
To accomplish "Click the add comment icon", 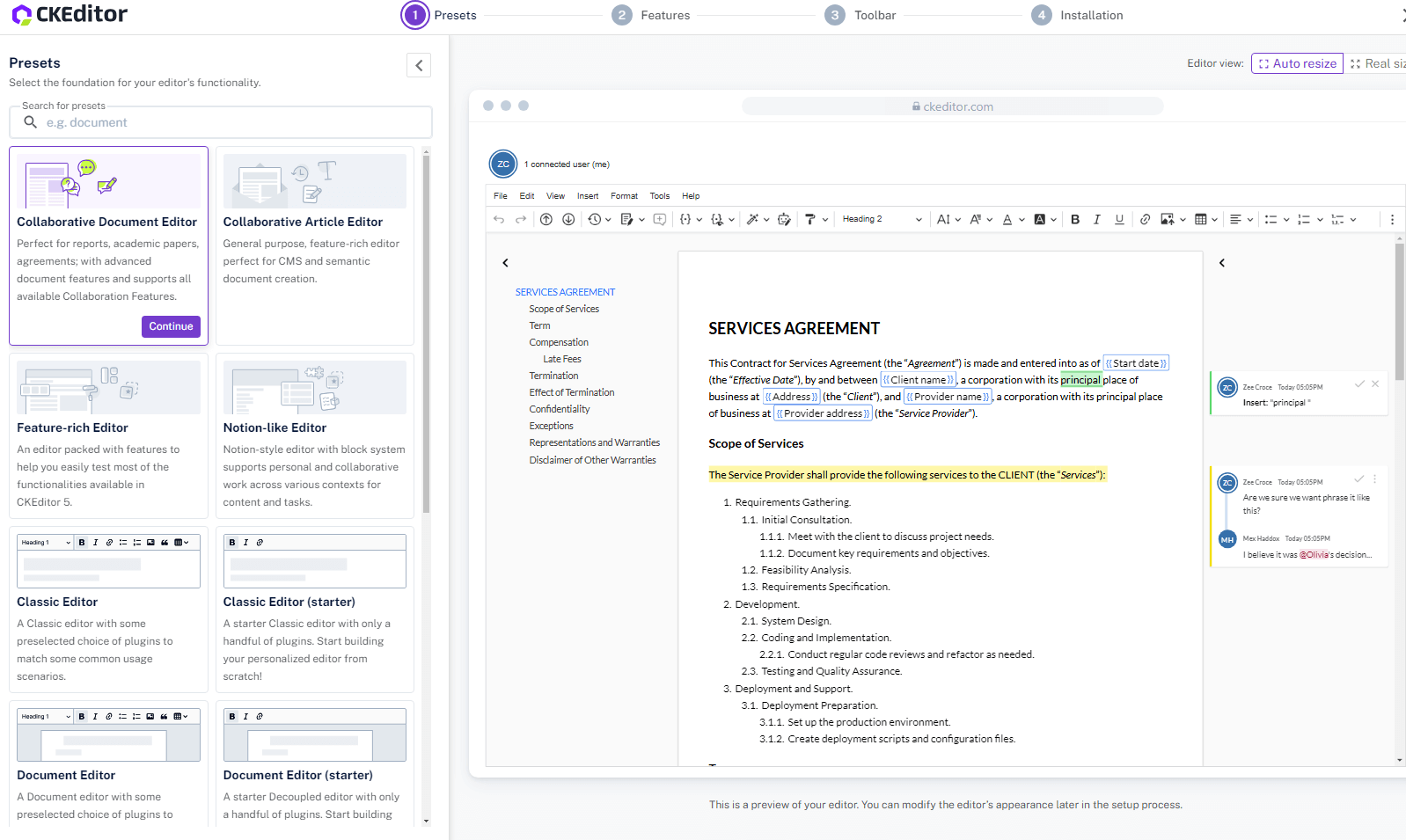I will tap(659, 220).
